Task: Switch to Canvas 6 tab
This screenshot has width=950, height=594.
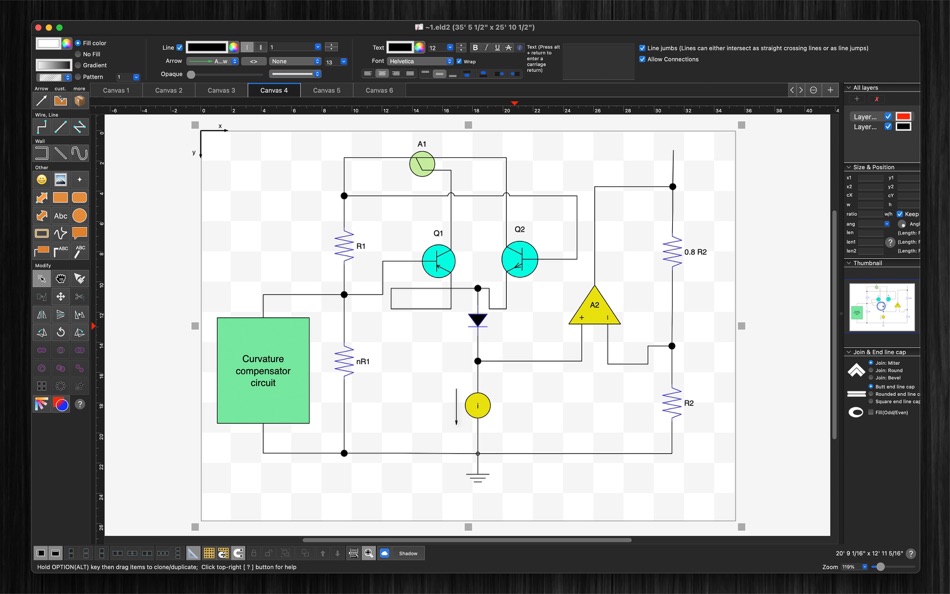Action: coord(379,90)
